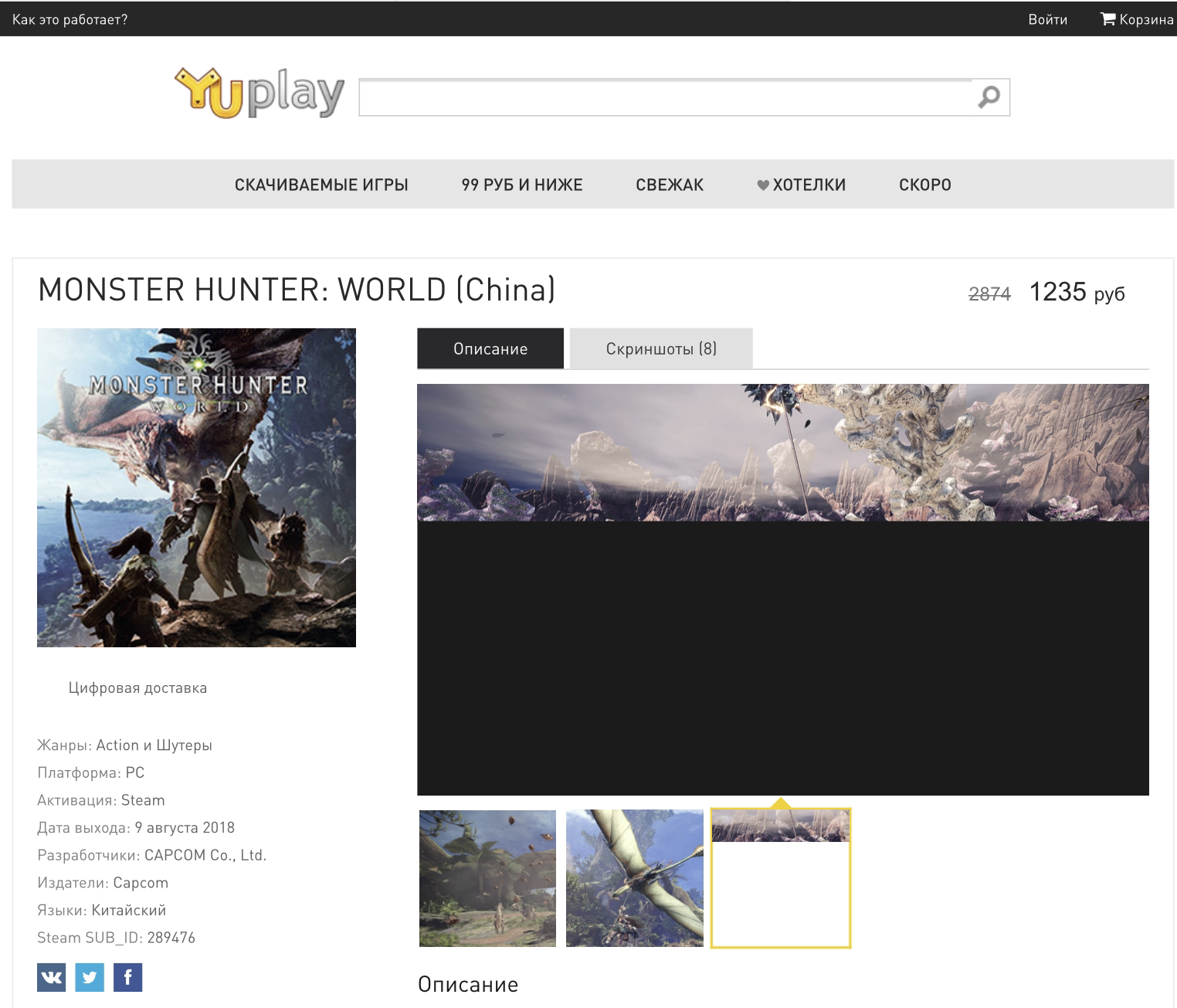Viewport: 1177px width, 1008px height.
Task: Click the Войти link
Action: (1047, 19)
